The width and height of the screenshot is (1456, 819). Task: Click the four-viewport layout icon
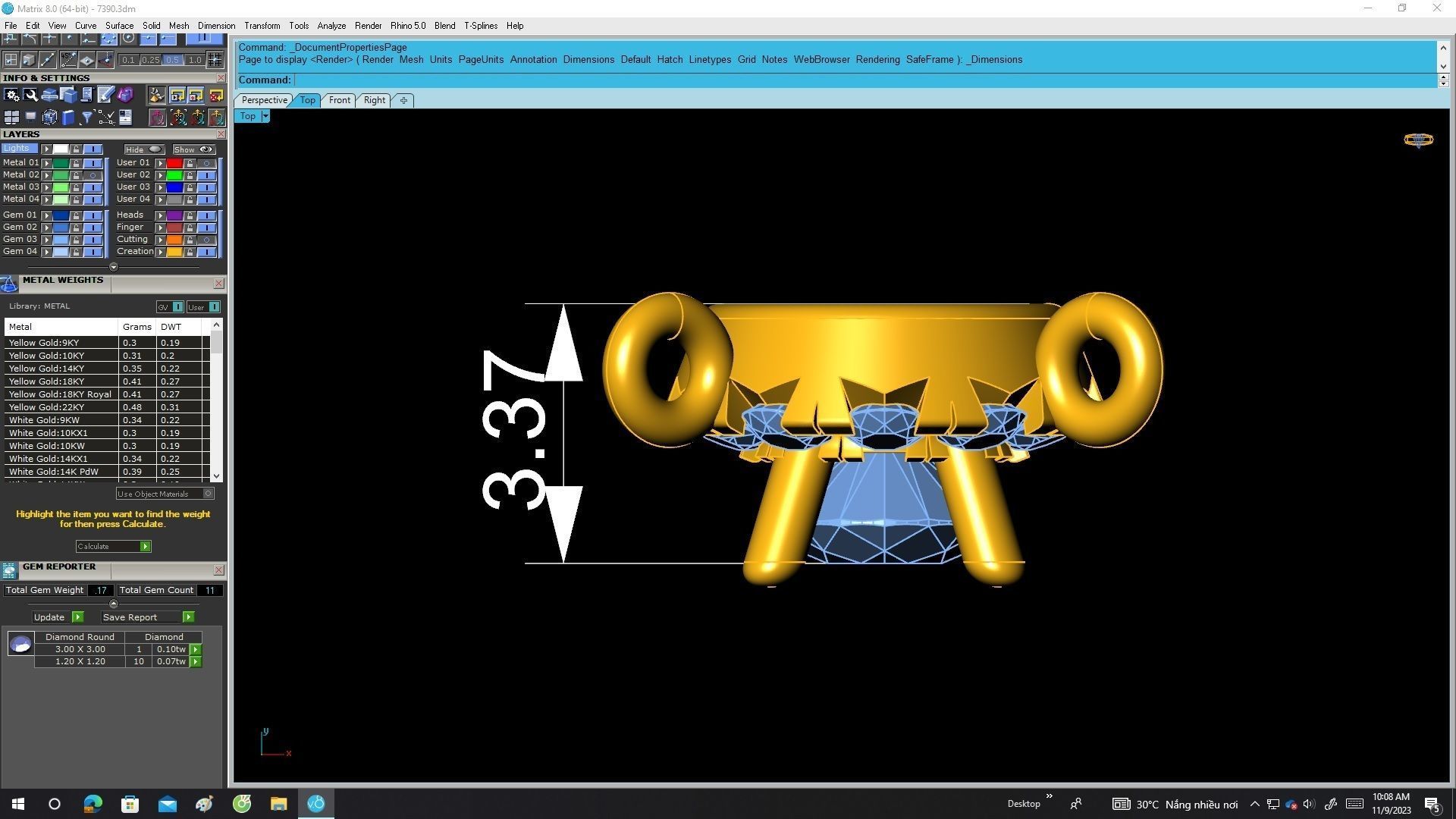point(11,118)
